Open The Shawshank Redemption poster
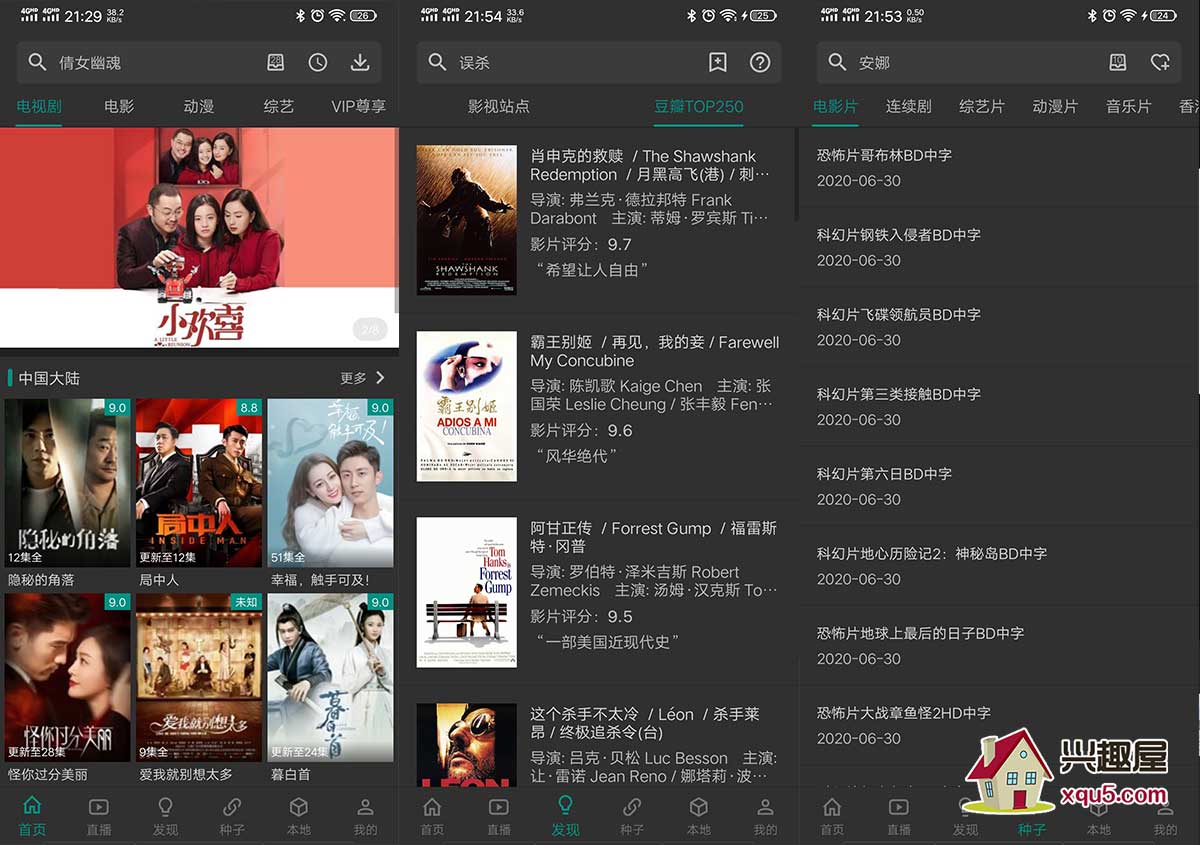The image size is (1200, 845). coord(466,219)
